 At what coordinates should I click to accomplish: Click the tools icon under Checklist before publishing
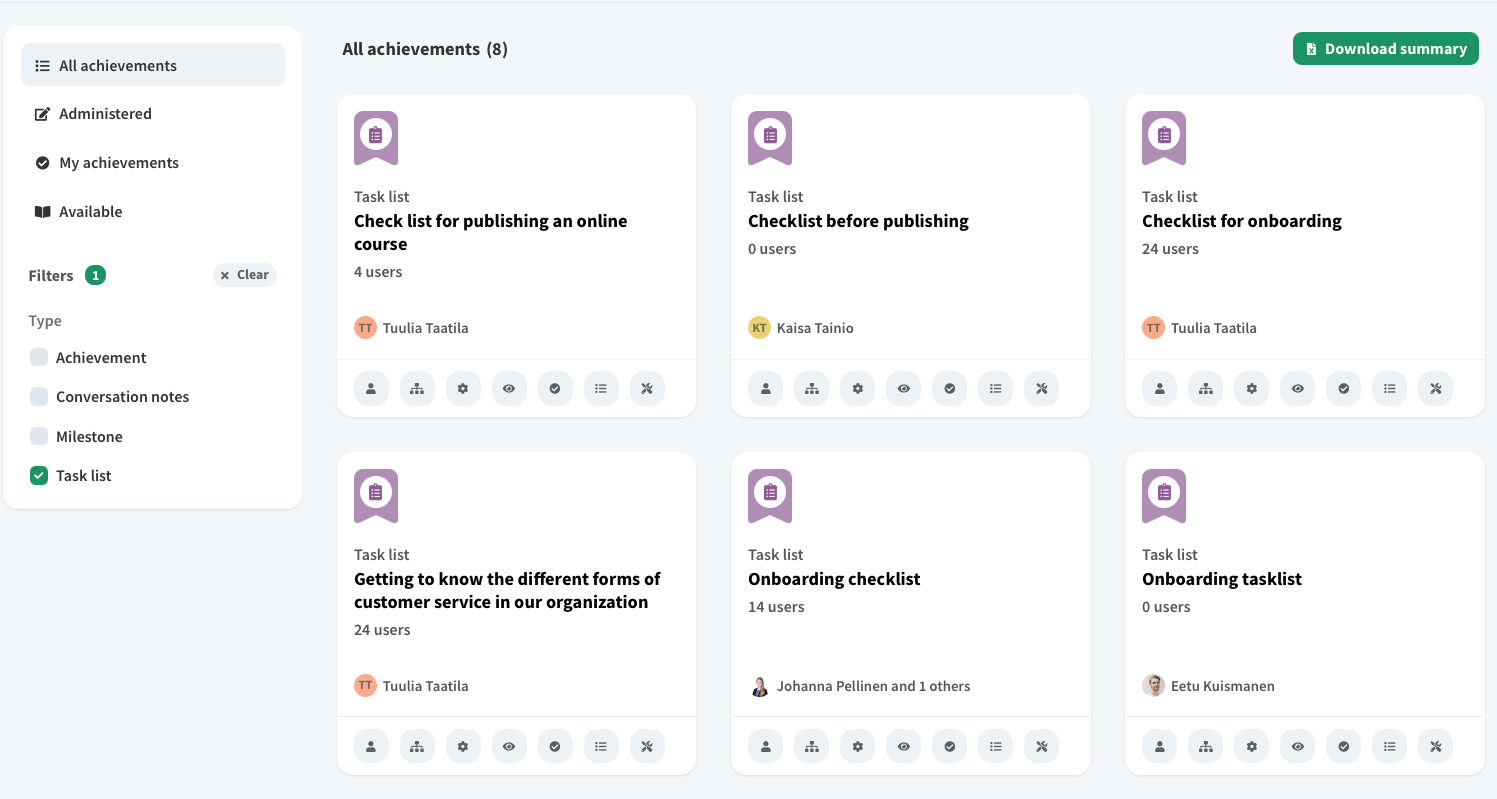coord(1041,388)
